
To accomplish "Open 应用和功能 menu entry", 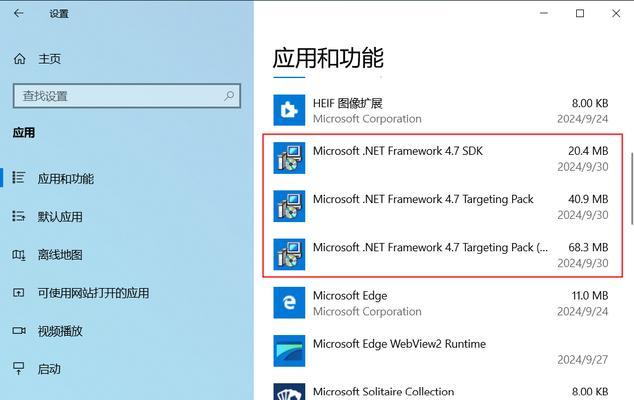I will click(66, 178).
